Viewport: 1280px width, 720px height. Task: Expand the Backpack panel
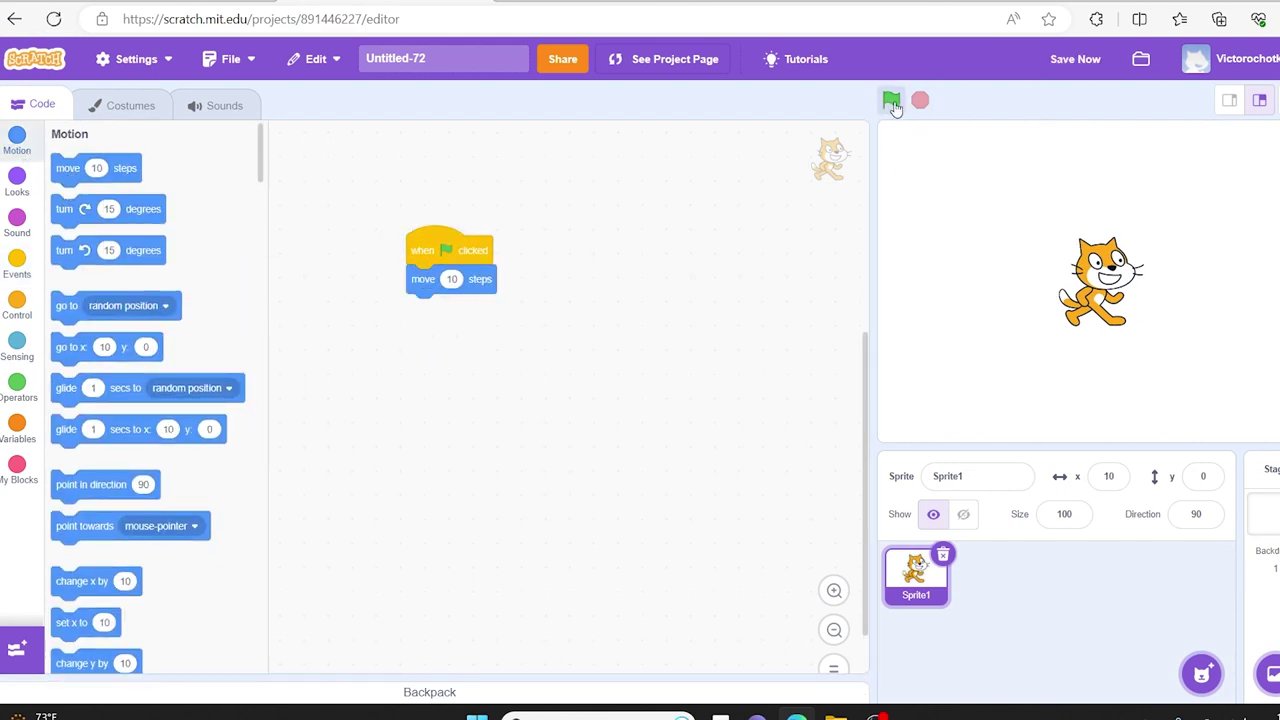(430, 692)
